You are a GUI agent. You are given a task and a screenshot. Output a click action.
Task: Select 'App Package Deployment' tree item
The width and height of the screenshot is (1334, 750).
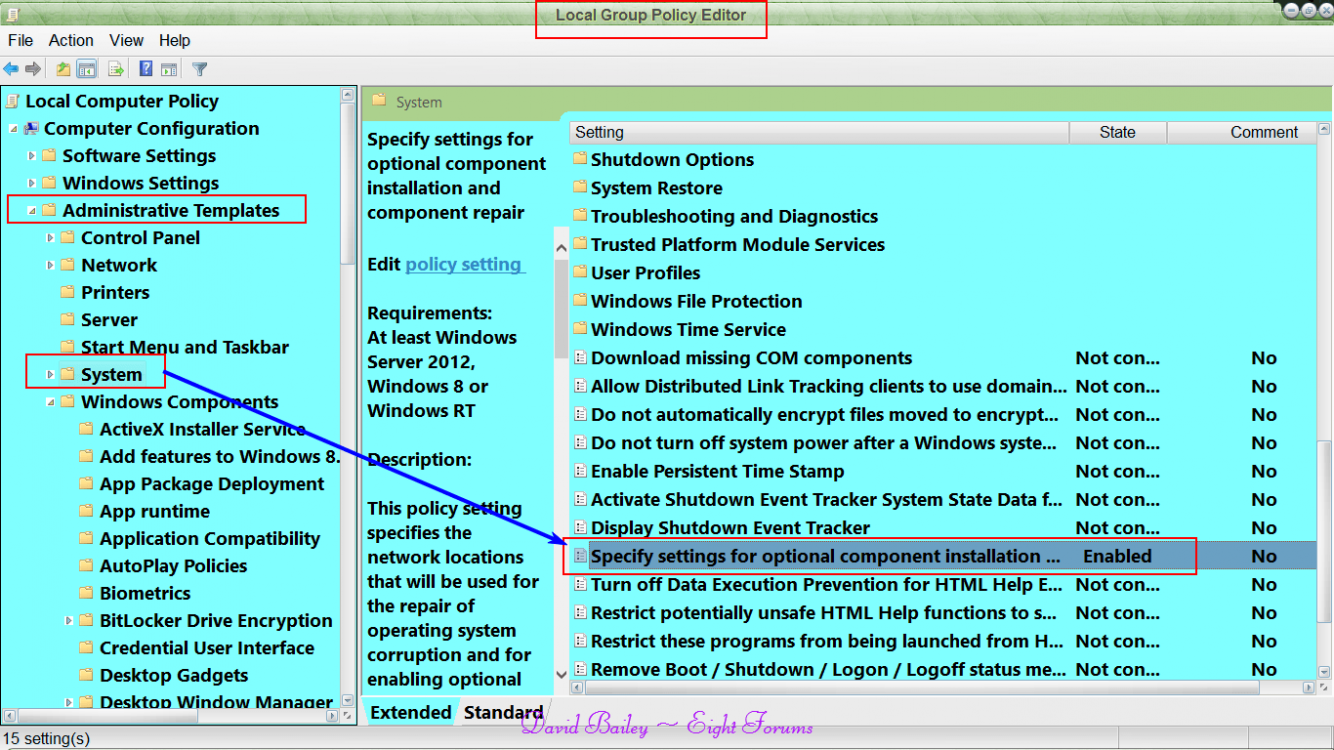tap(212, 484)
